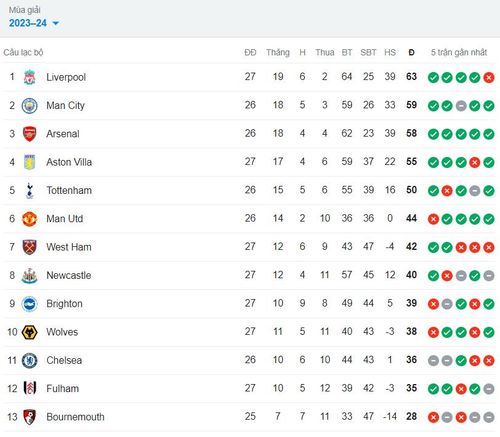Click the Wolves club crest

[29, 332]
